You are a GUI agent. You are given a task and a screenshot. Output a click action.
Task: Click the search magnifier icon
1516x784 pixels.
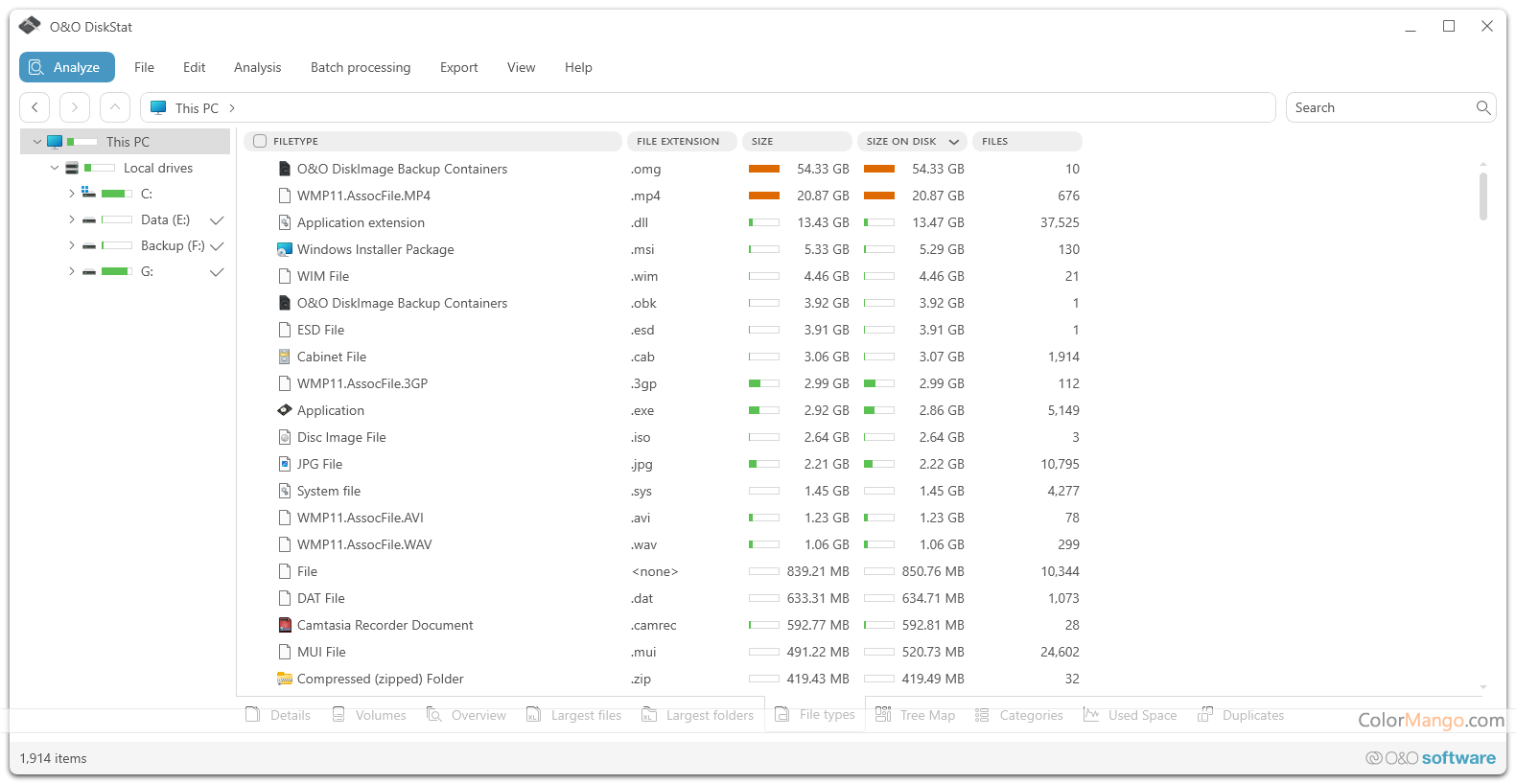click(x=1482, y=107)
